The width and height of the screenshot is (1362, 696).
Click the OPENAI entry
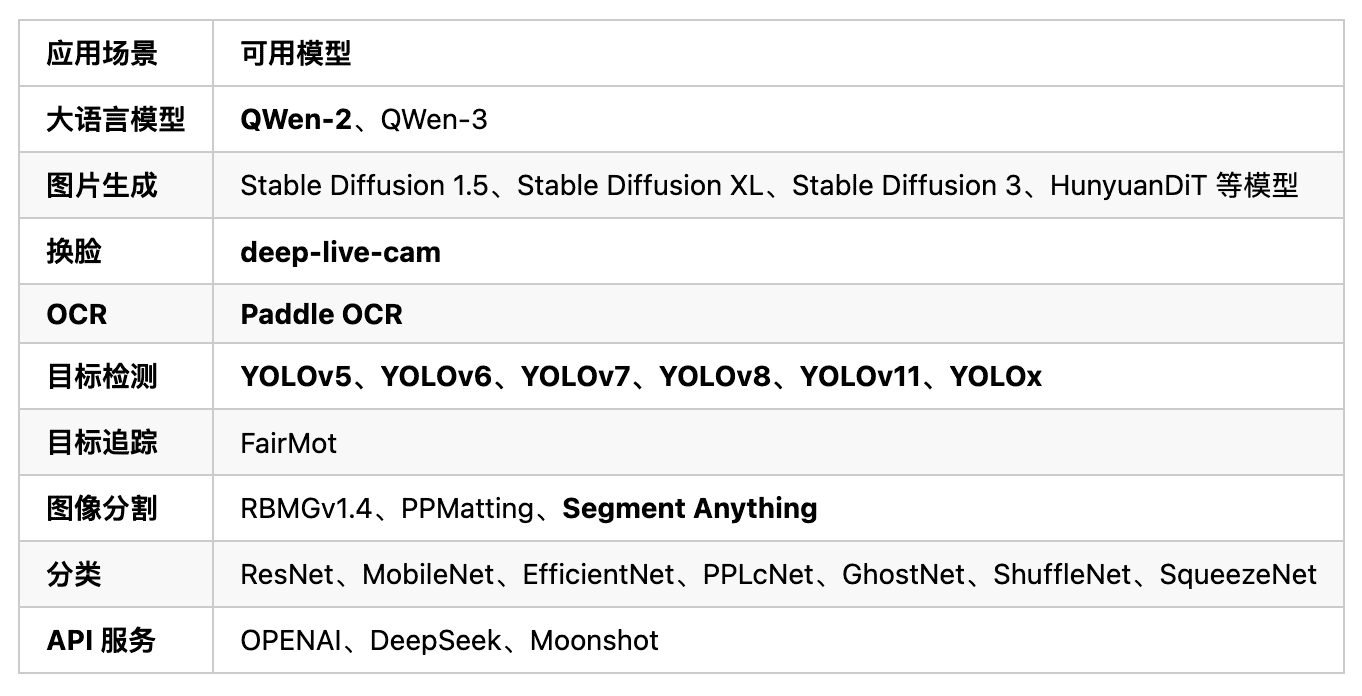291,641
